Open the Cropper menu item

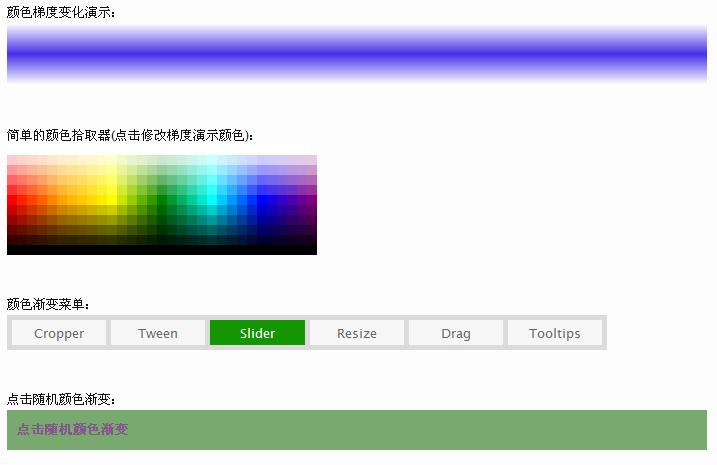click(x=59, y=333)
